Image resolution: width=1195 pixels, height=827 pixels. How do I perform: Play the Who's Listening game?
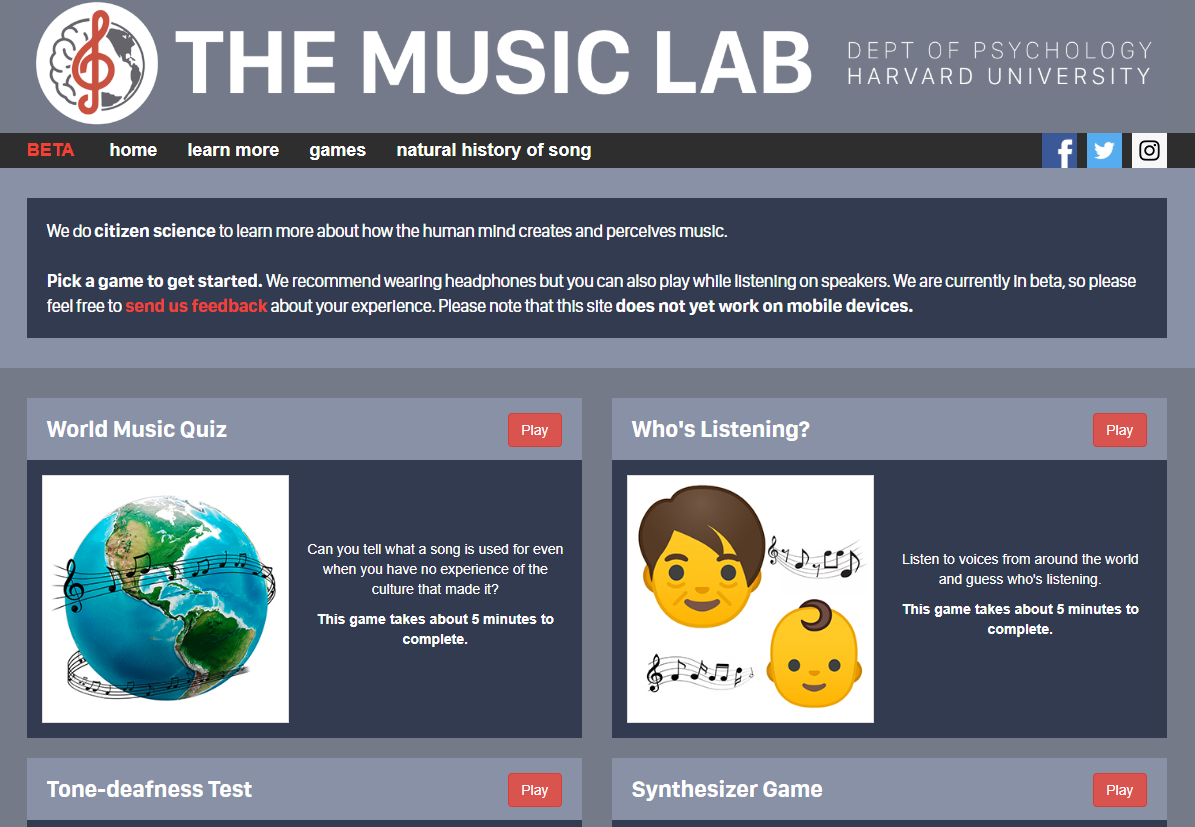point(1119,429)
